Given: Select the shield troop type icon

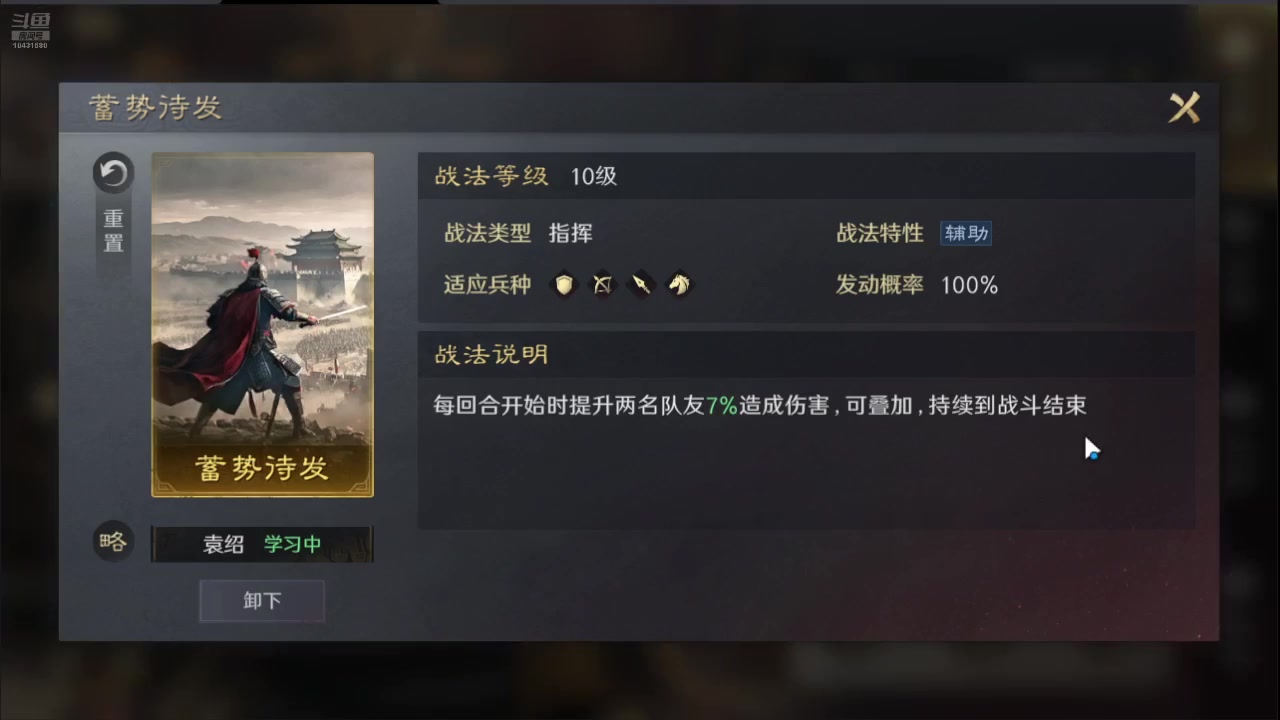Looking at the screenshot, I should (x=566, y=285).
